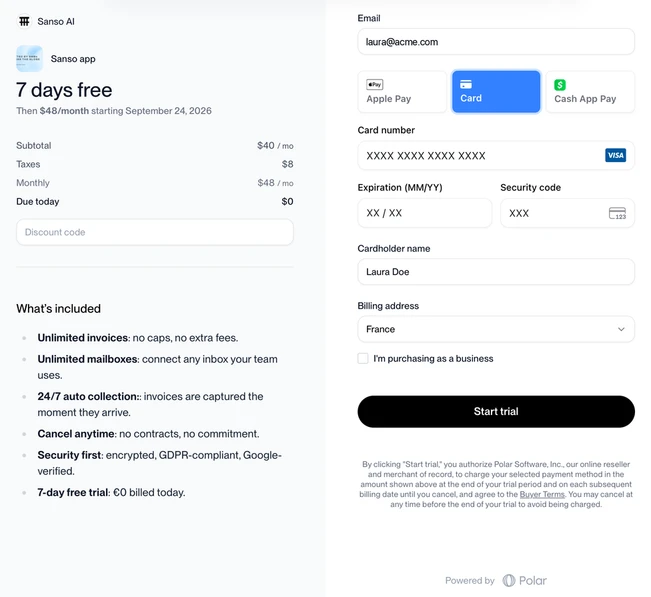Click the Polar logo icon
This screenshot has height=597, width=651.
(x=509, y=580)
